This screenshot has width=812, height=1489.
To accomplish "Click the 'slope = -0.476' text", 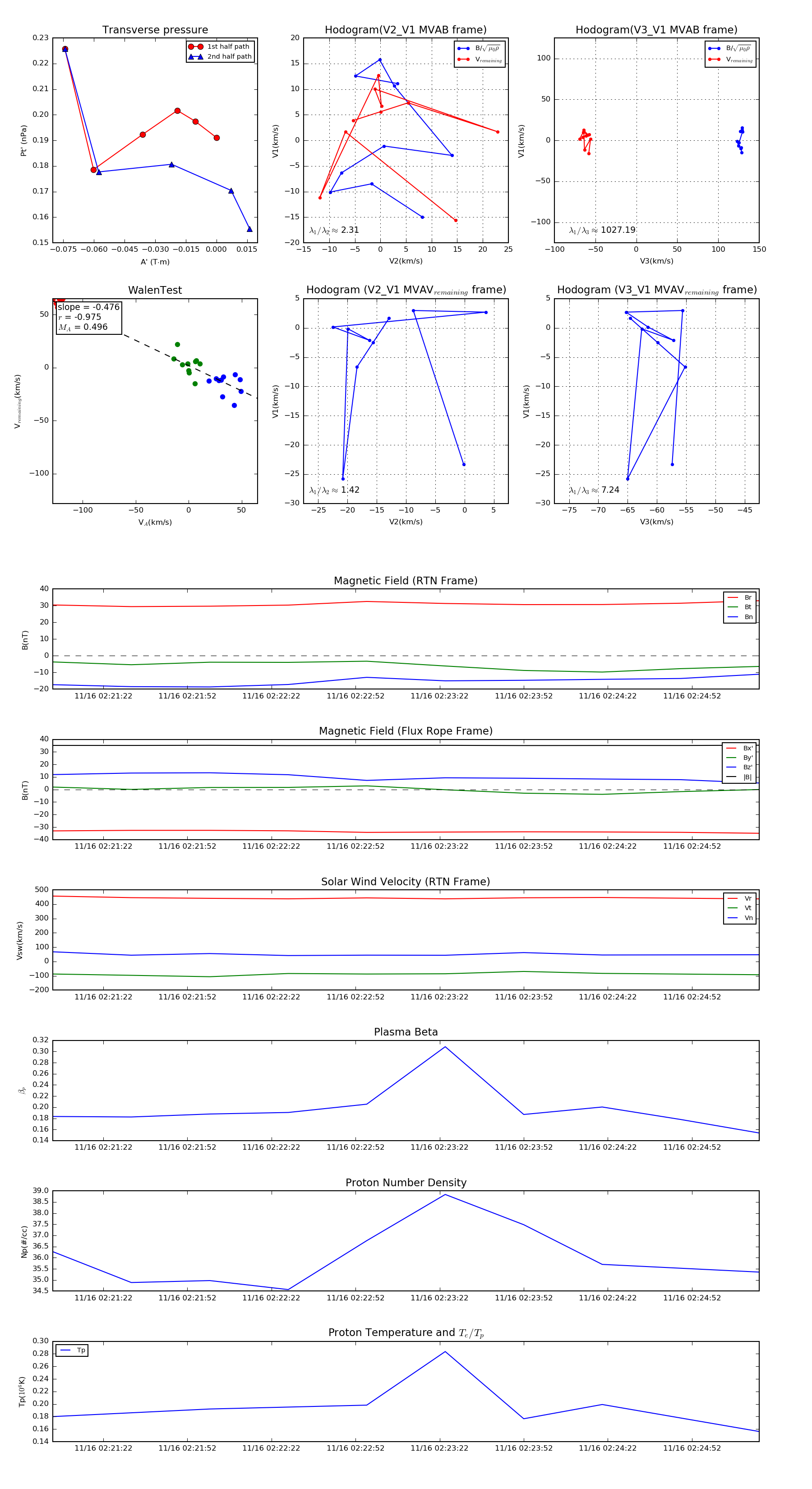I will [88, 307].
